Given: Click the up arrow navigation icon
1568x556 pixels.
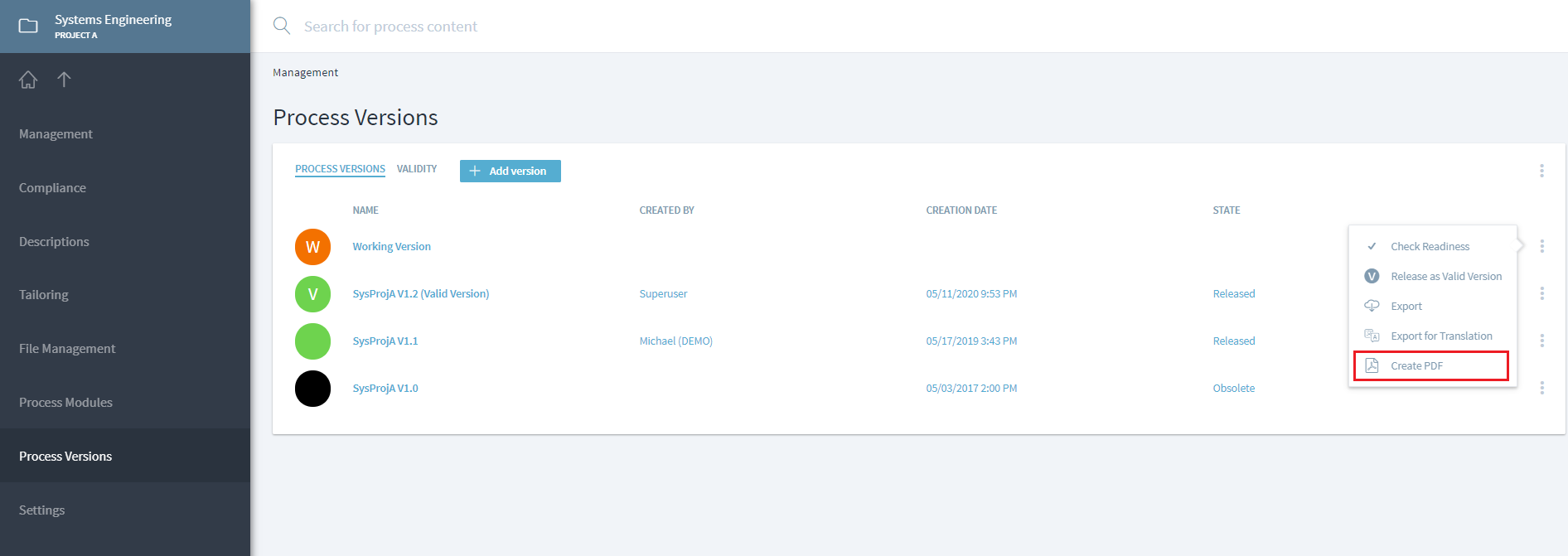Looking at the screenshot, I should pos(64,80).
